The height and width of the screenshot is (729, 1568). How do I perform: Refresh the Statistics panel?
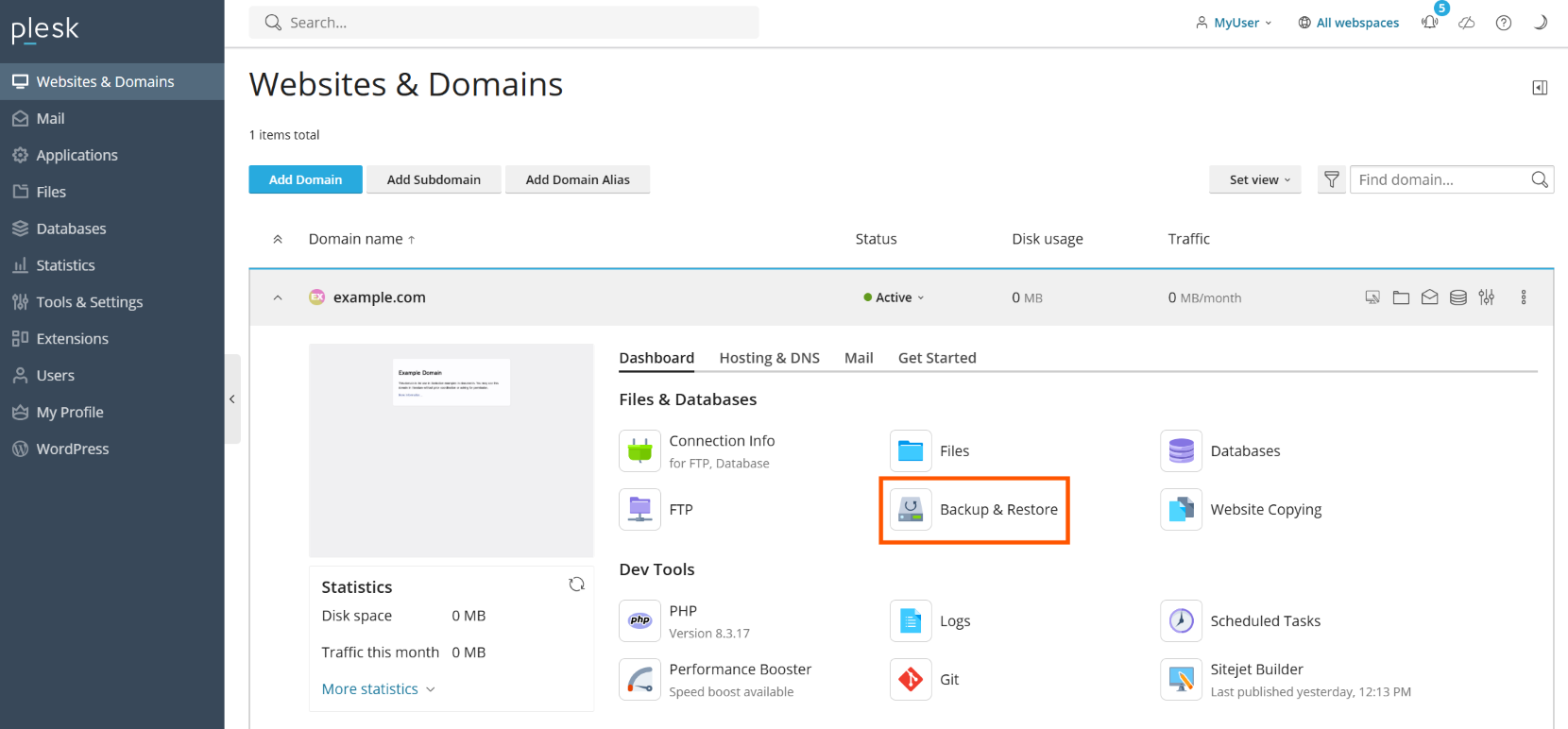[x=576, y=585]
